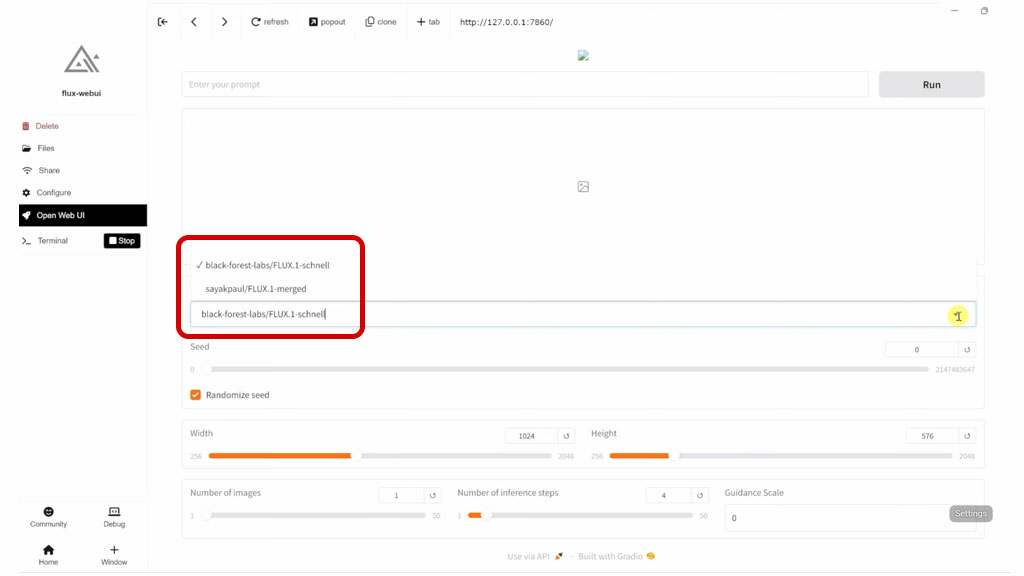Open the Built with Gradio link

point(616,556)
